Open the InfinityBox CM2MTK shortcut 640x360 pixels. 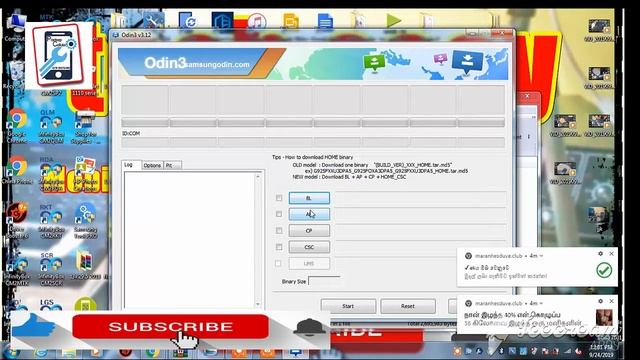pyautogui.click(x=17, y=270)
